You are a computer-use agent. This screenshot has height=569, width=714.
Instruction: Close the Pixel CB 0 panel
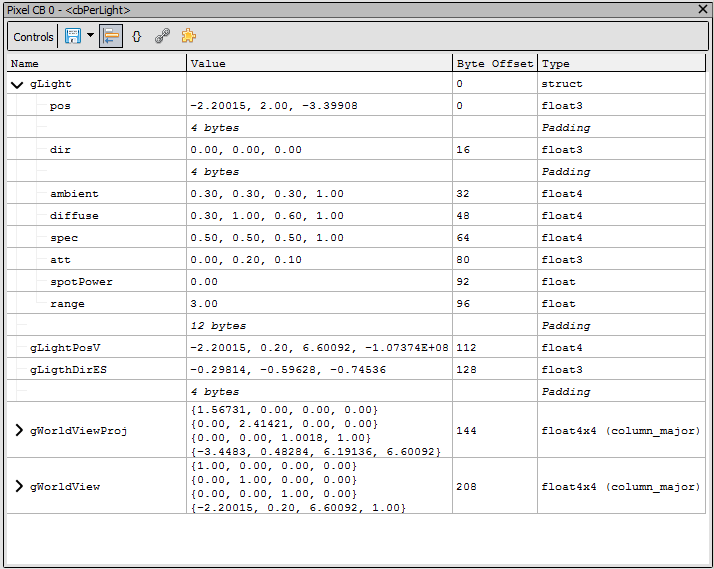pos(703,10)
